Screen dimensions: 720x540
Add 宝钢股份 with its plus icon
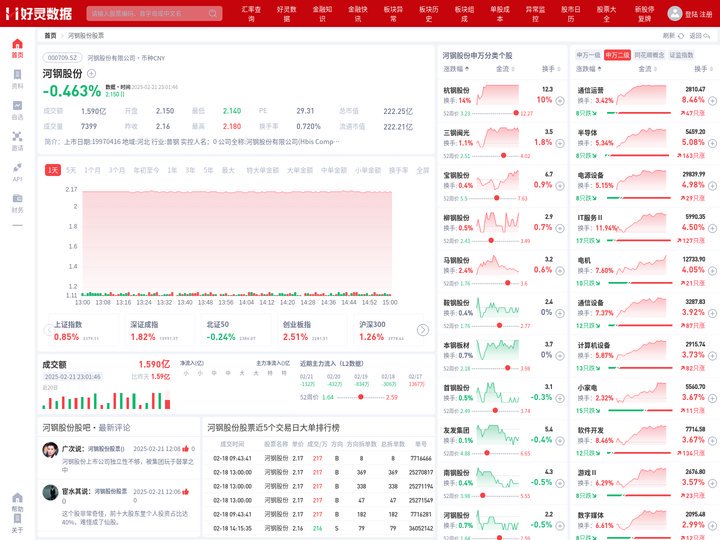pyautogui.click(x=560, y=186)
